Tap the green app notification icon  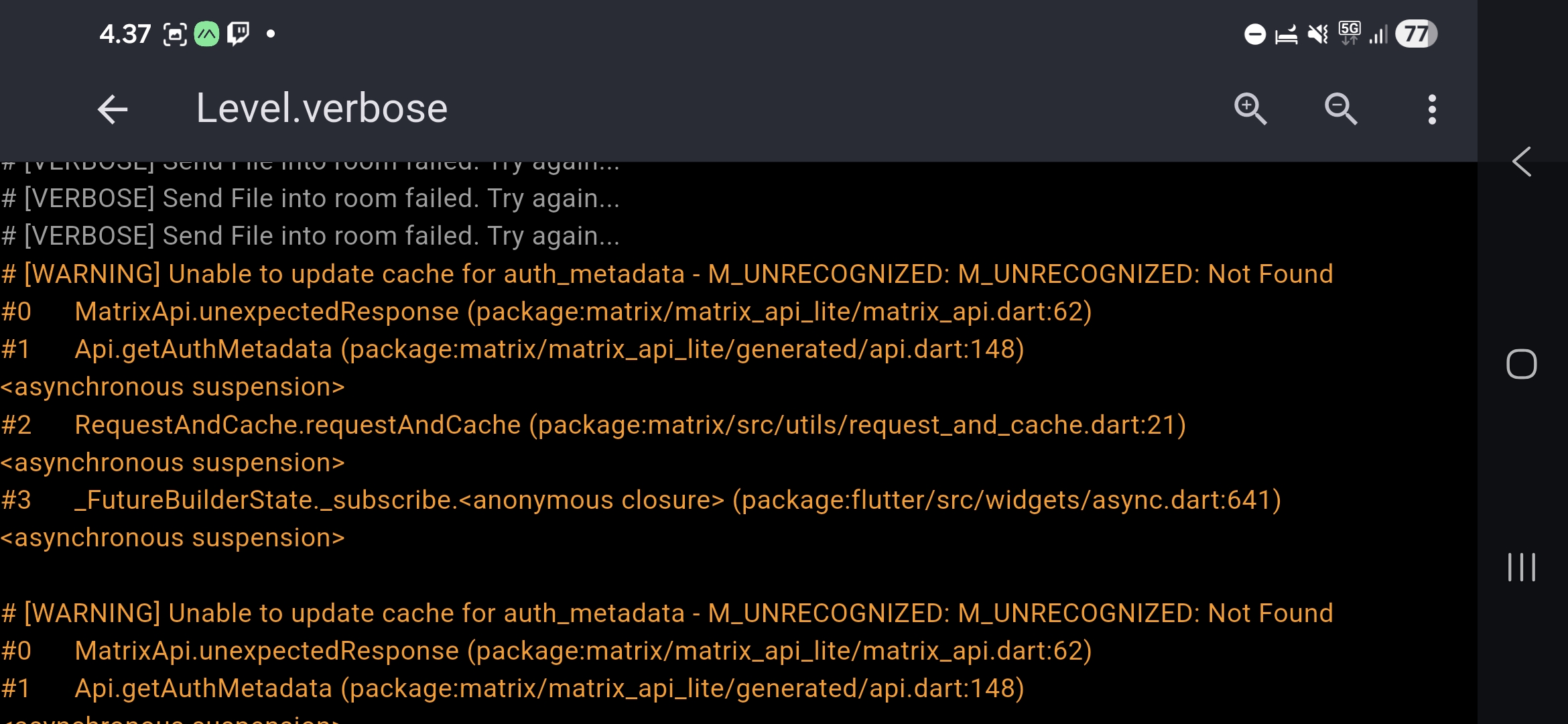(206, 34)
